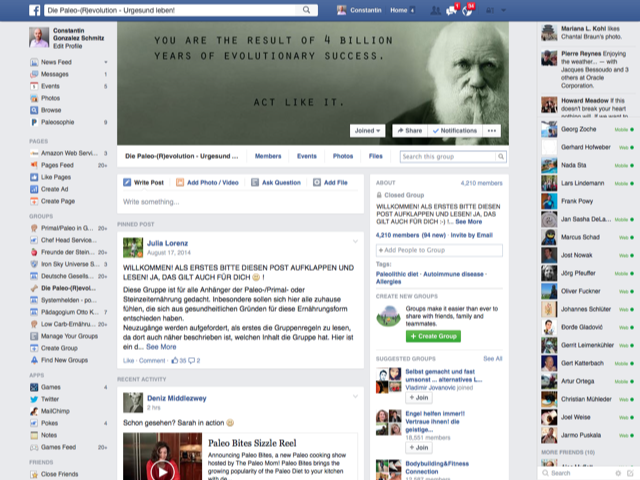Open MailChimp app in sidebar
The height and width of the screenshot is (480, 640).
pos(55,411)
